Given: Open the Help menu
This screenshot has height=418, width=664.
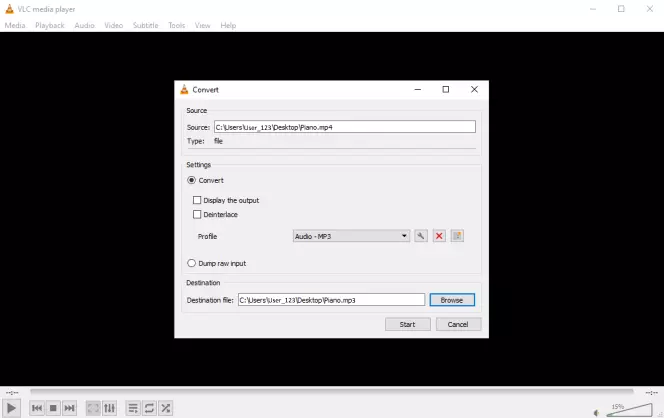Looking at the screenshot, I should [x=228, y=25].
